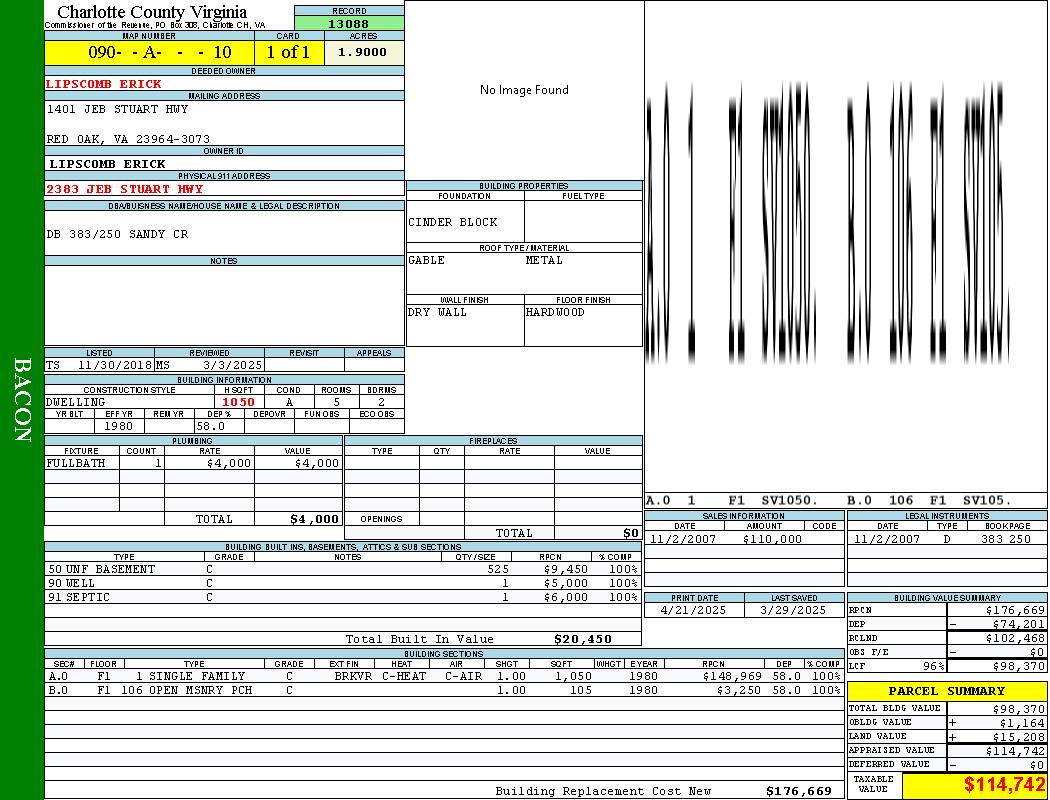Click OBLDG VALUE $1,164

tap(1022, 723)
